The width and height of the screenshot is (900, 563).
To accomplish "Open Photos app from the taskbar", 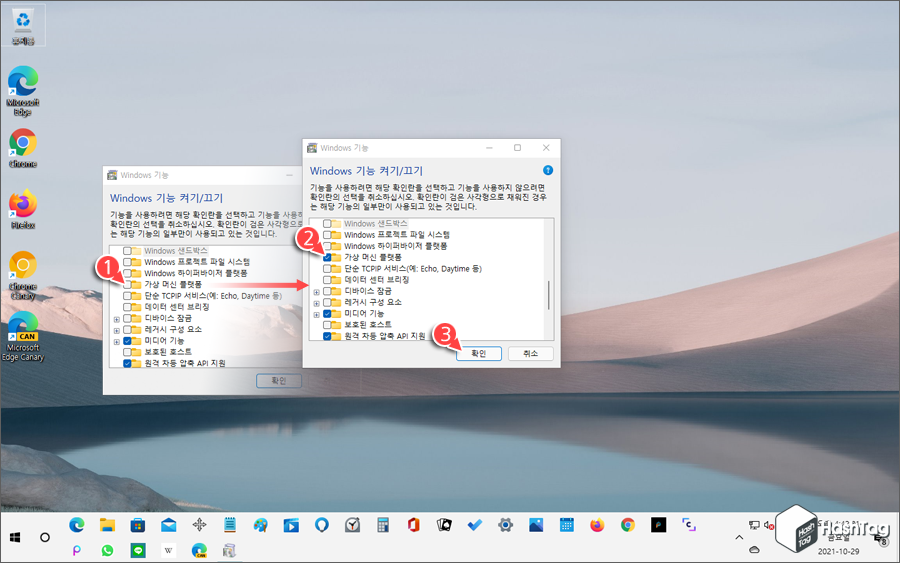I will [536, 525].
